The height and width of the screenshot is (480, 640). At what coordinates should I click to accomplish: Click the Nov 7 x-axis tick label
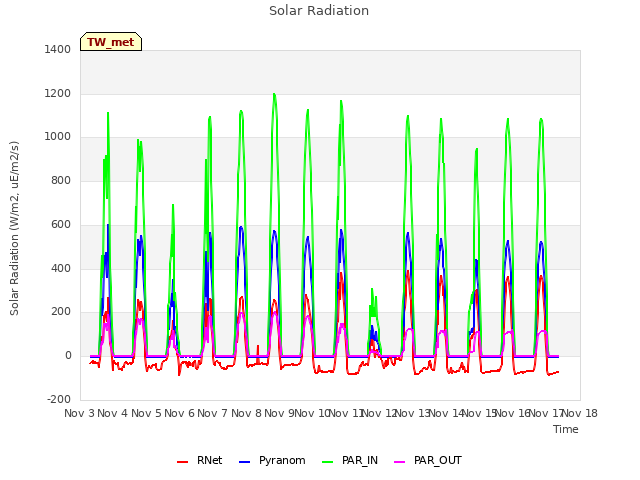point(213,413)
